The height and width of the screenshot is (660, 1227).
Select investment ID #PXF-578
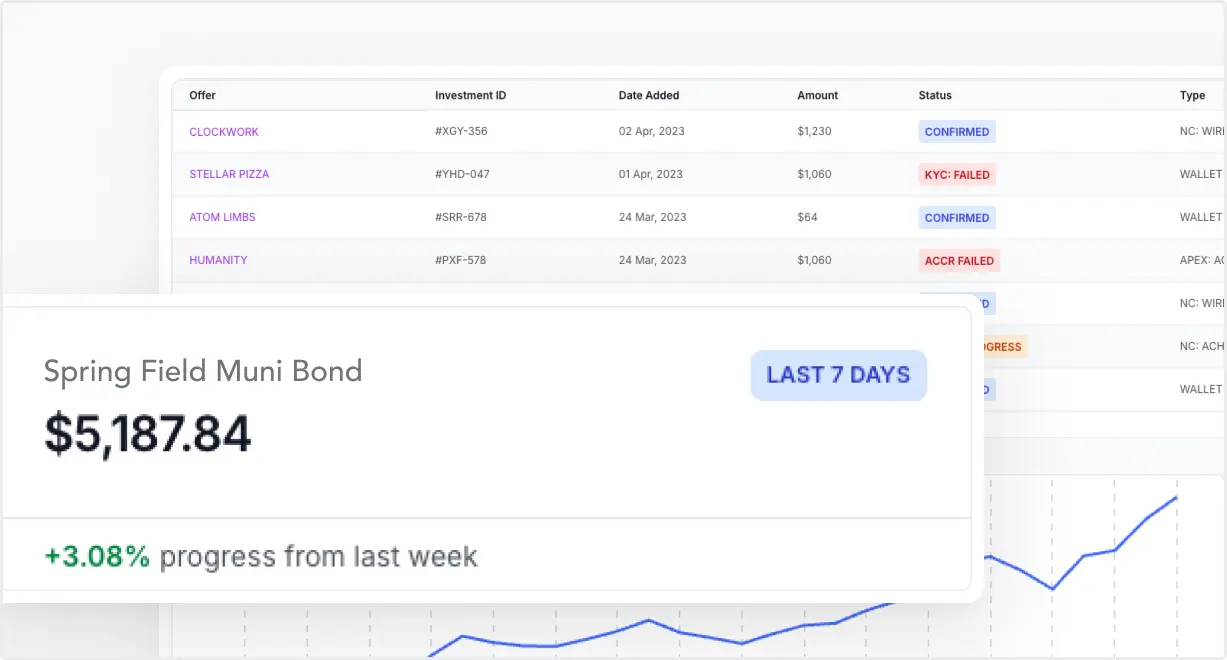click(x=461, y=260)
